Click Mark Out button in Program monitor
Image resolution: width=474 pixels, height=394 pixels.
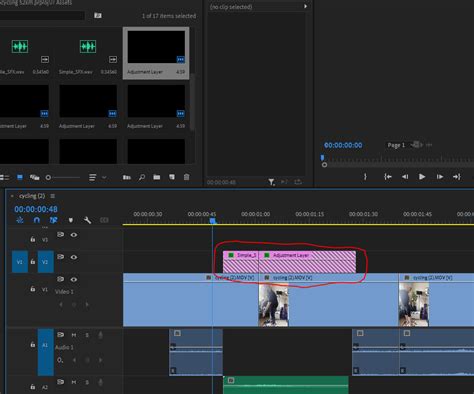[x=365, y=177]
